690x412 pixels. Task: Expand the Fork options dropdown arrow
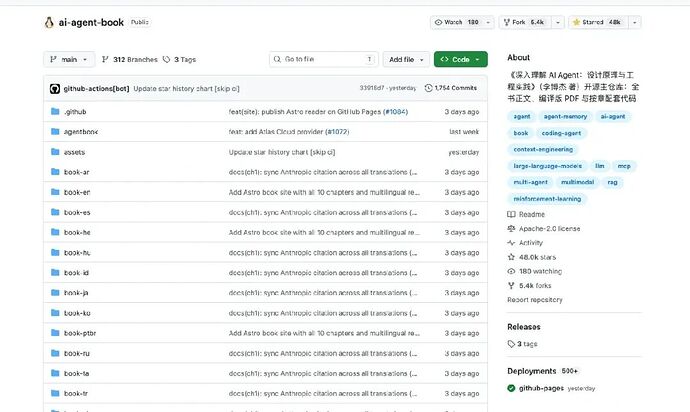coord(558,22)
